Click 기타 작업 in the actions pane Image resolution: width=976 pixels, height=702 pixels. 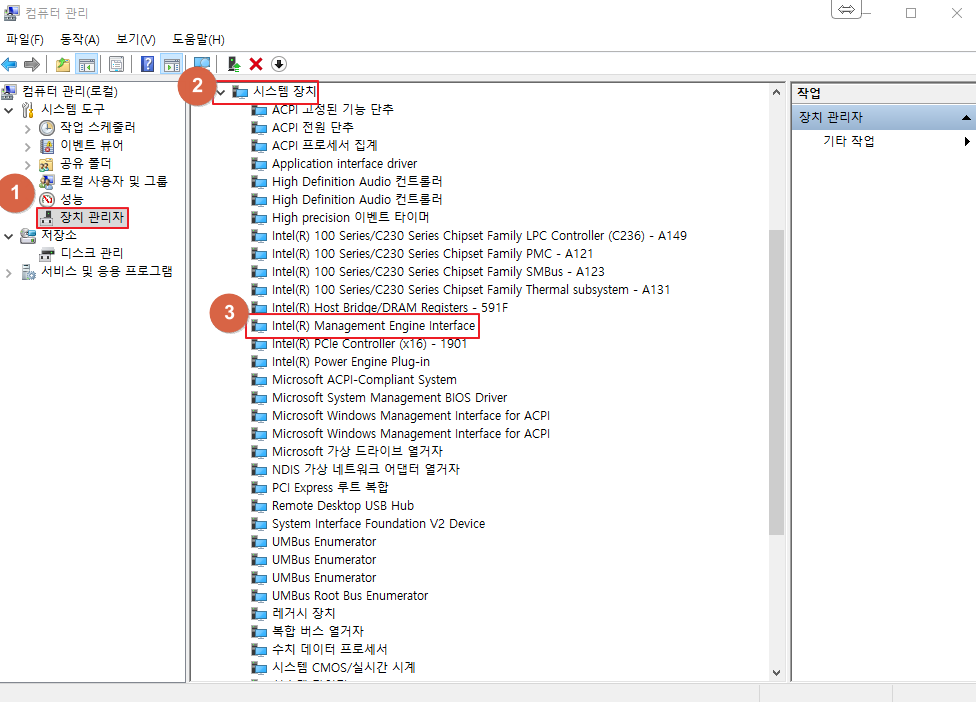pyautogui.click(x=849, y=141)
